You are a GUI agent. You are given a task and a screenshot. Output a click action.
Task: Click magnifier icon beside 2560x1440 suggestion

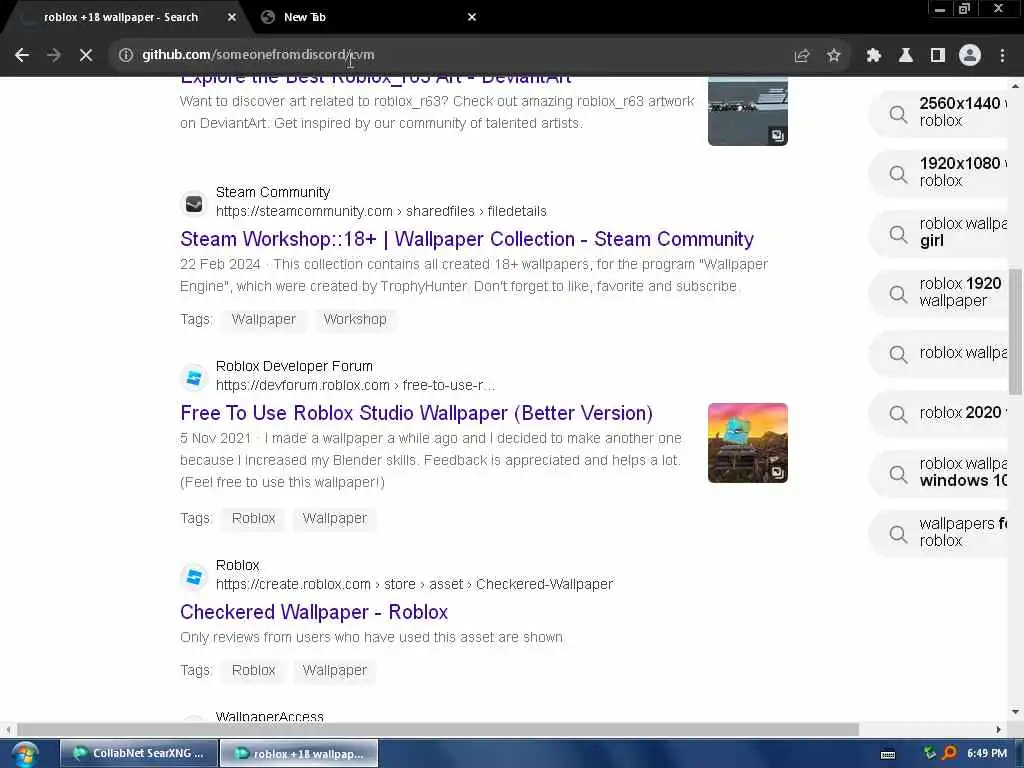(899, 114)
